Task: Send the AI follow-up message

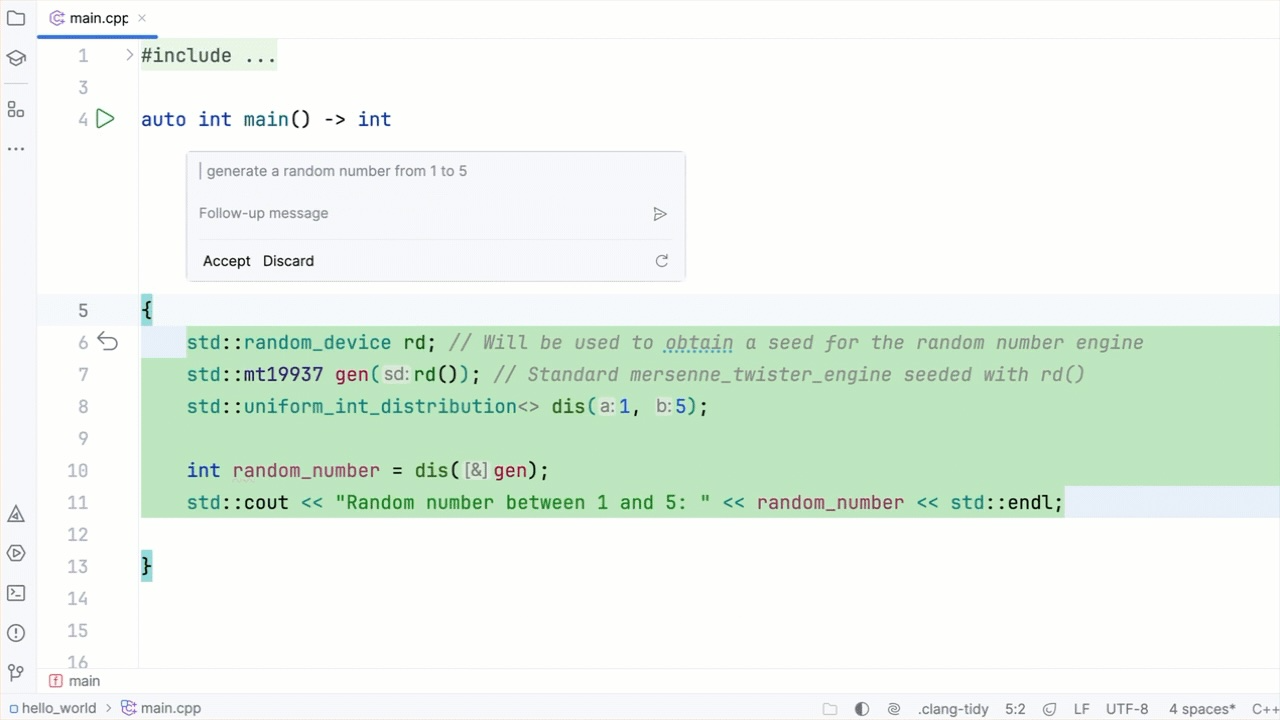Action: click(x=659, y=214)
